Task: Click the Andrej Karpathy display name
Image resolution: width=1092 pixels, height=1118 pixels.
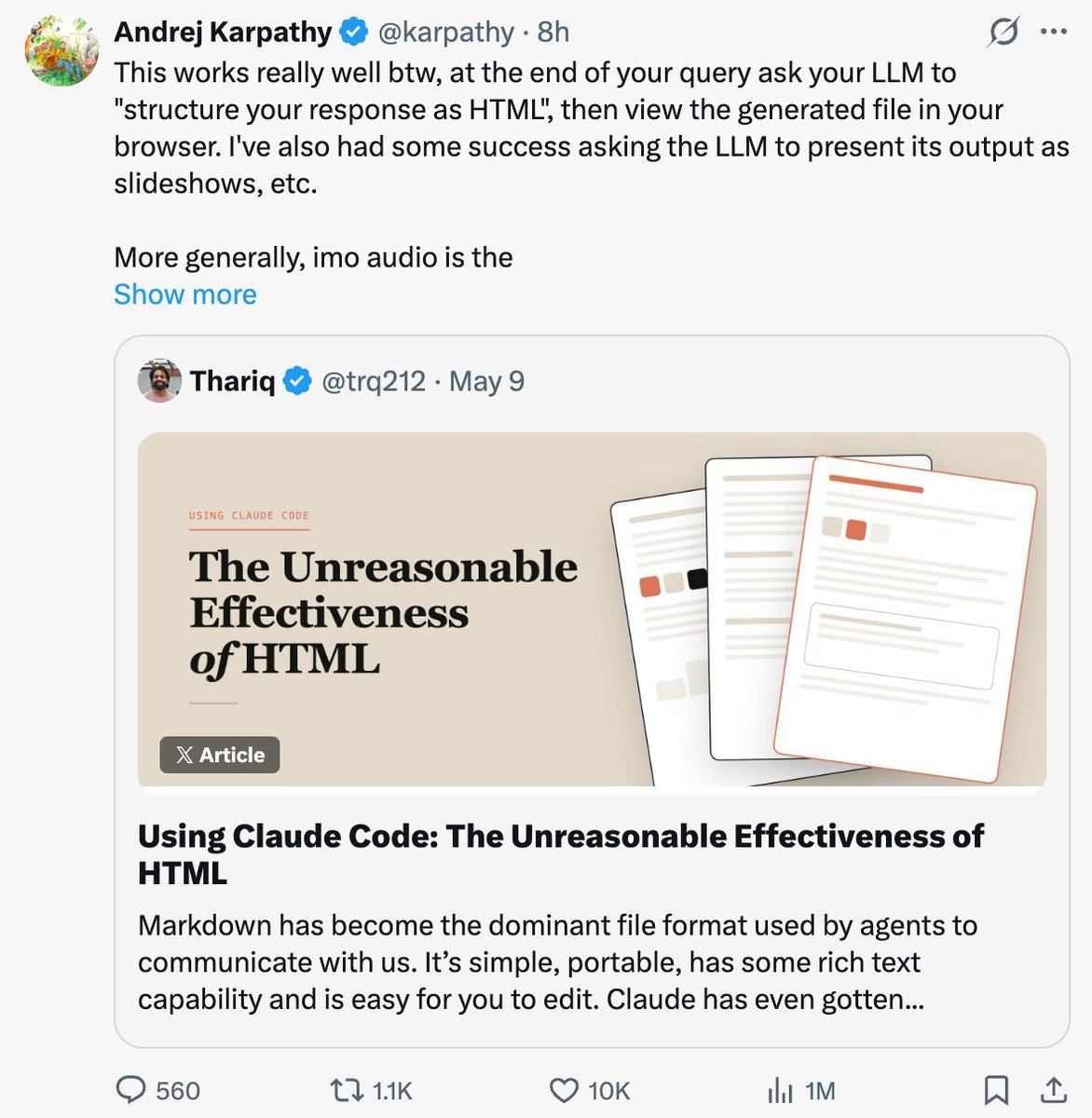Action: coord(223,33)
